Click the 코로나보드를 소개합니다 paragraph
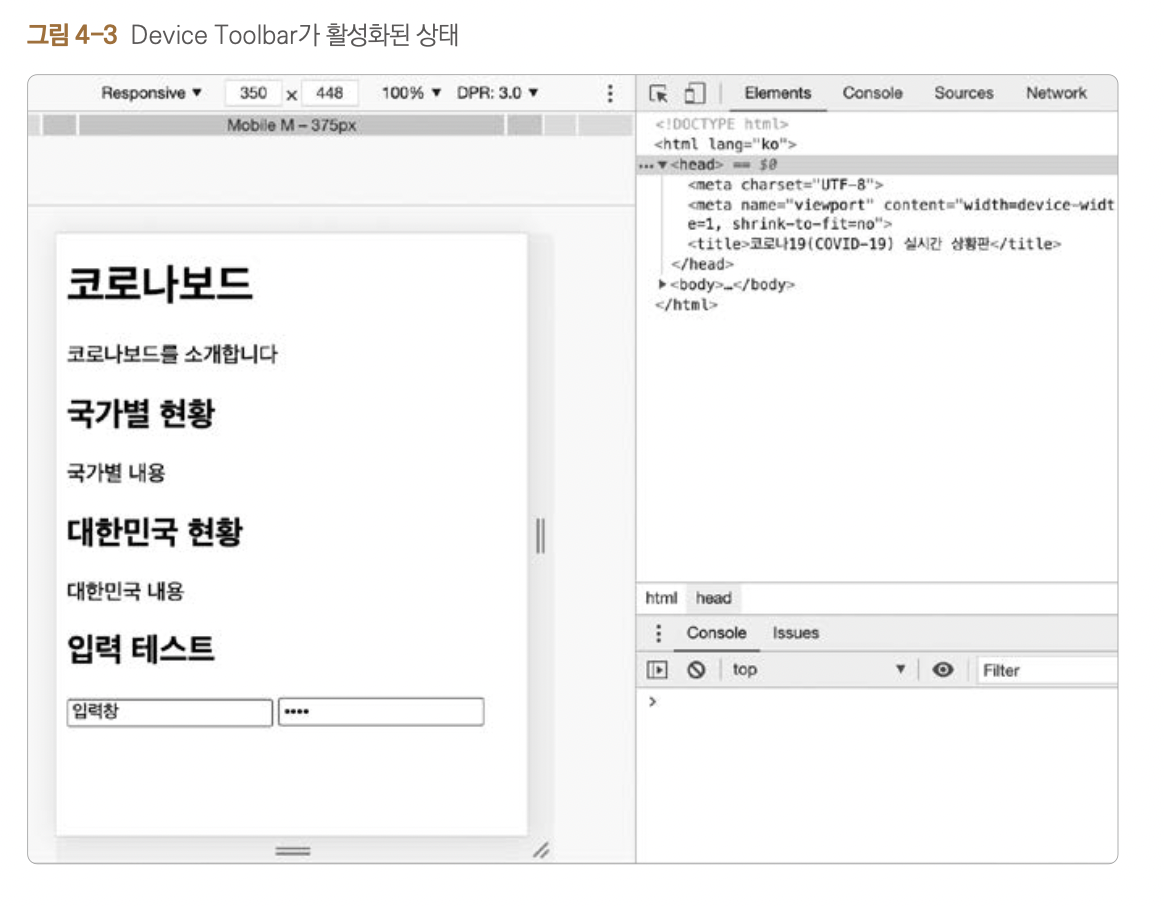The width and height of the screenshot is (1164, 906). 172,354
